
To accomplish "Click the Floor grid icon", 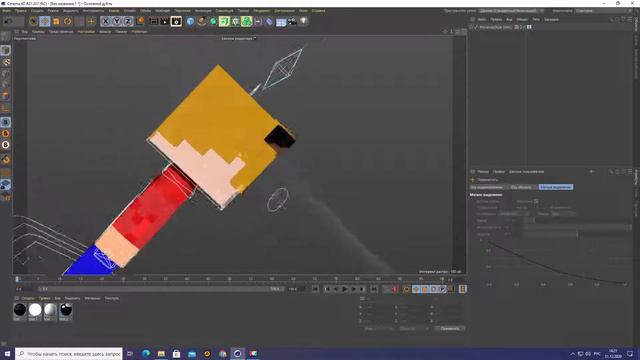I will [x=281, y=22].
